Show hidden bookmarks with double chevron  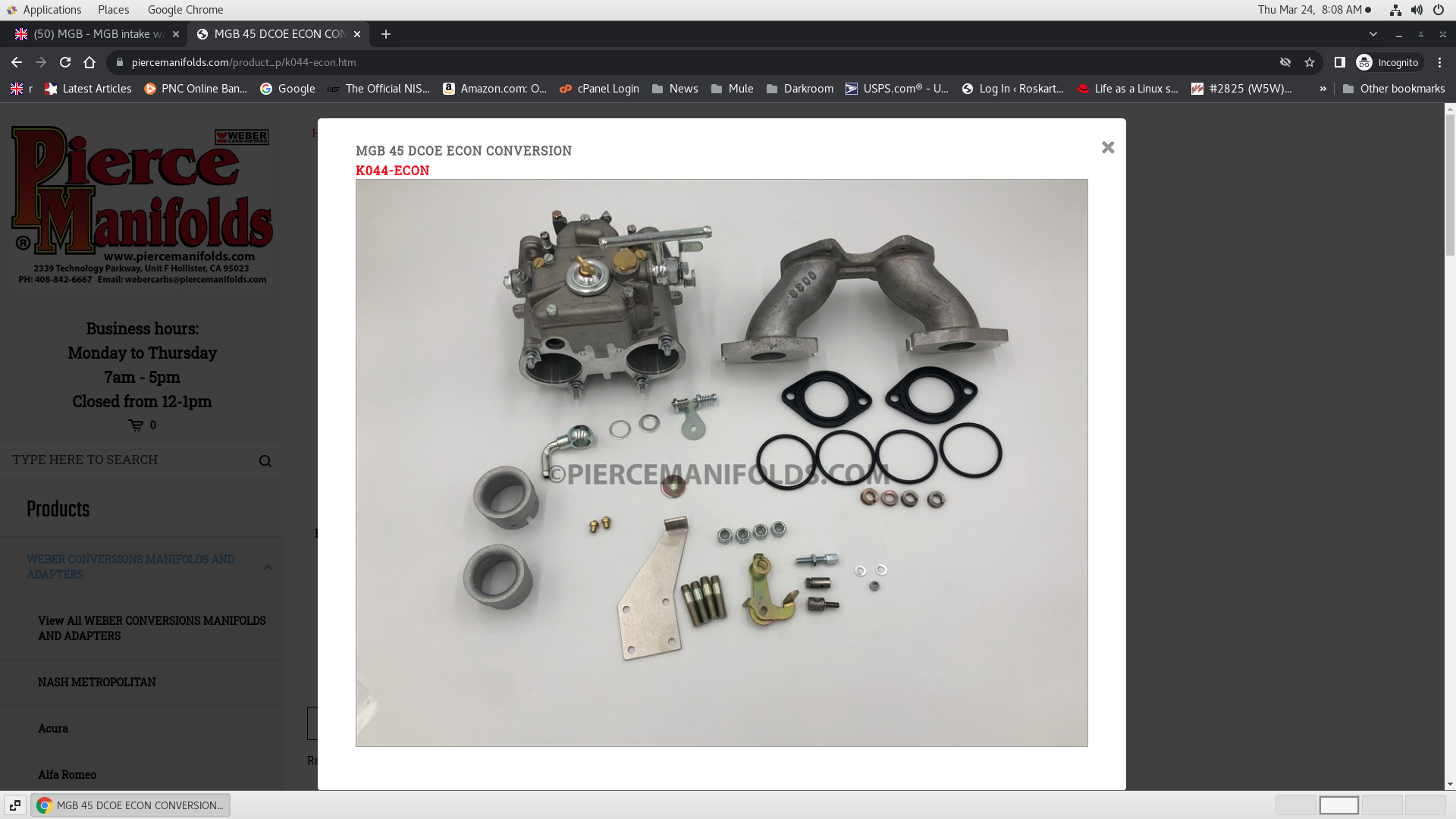1323,89
